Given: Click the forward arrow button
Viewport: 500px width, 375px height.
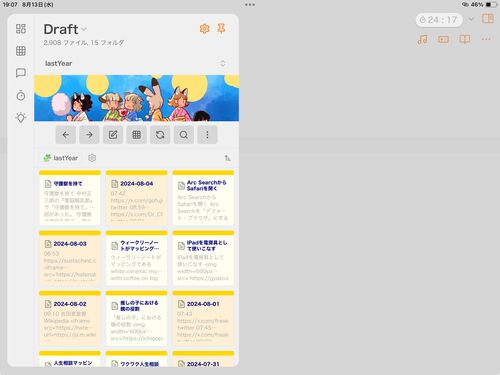Looking at the screenshot, I should [x=89, y=135].
